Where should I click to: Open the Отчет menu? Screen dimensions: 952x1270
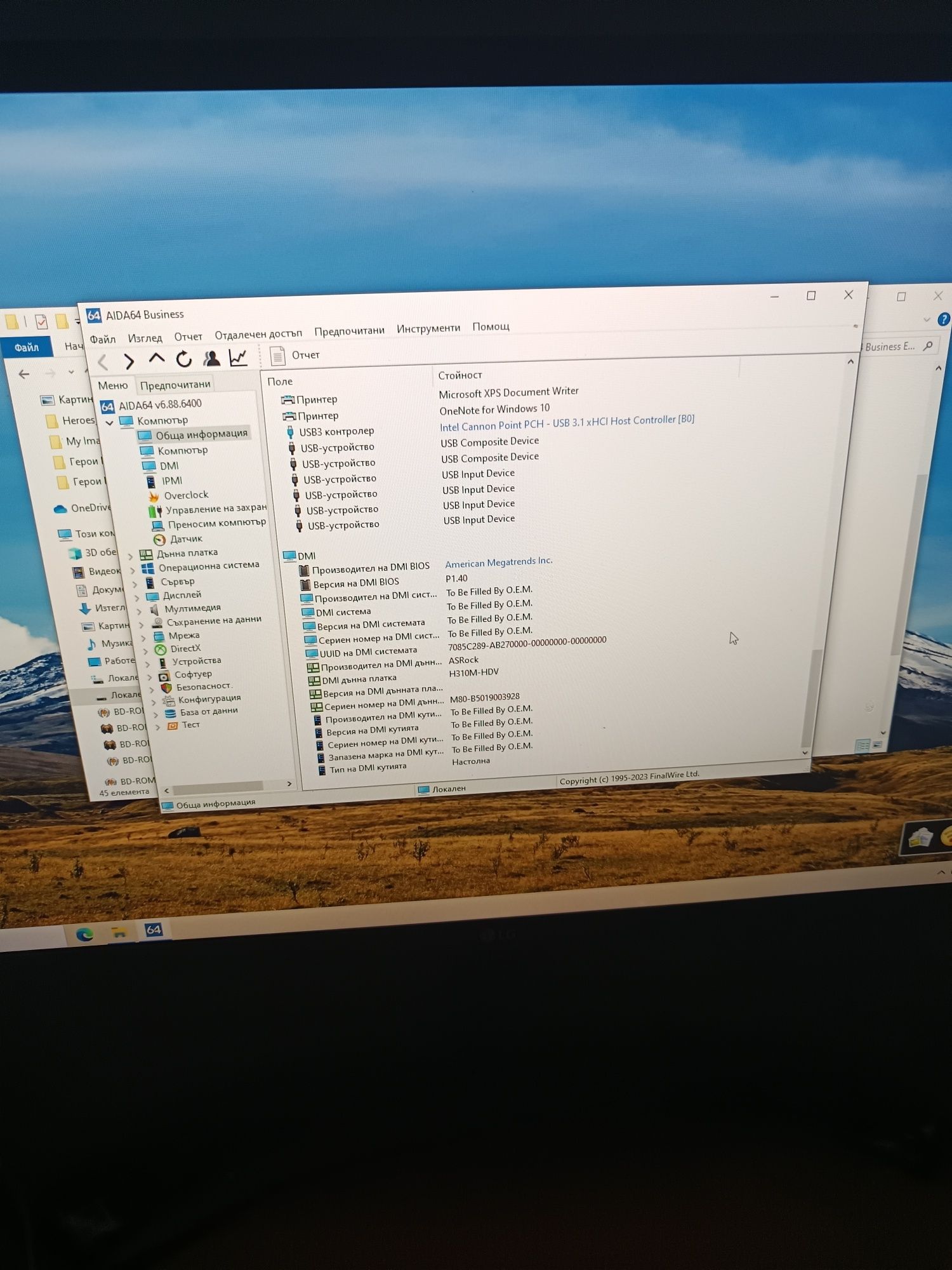[x=188, y=337]
